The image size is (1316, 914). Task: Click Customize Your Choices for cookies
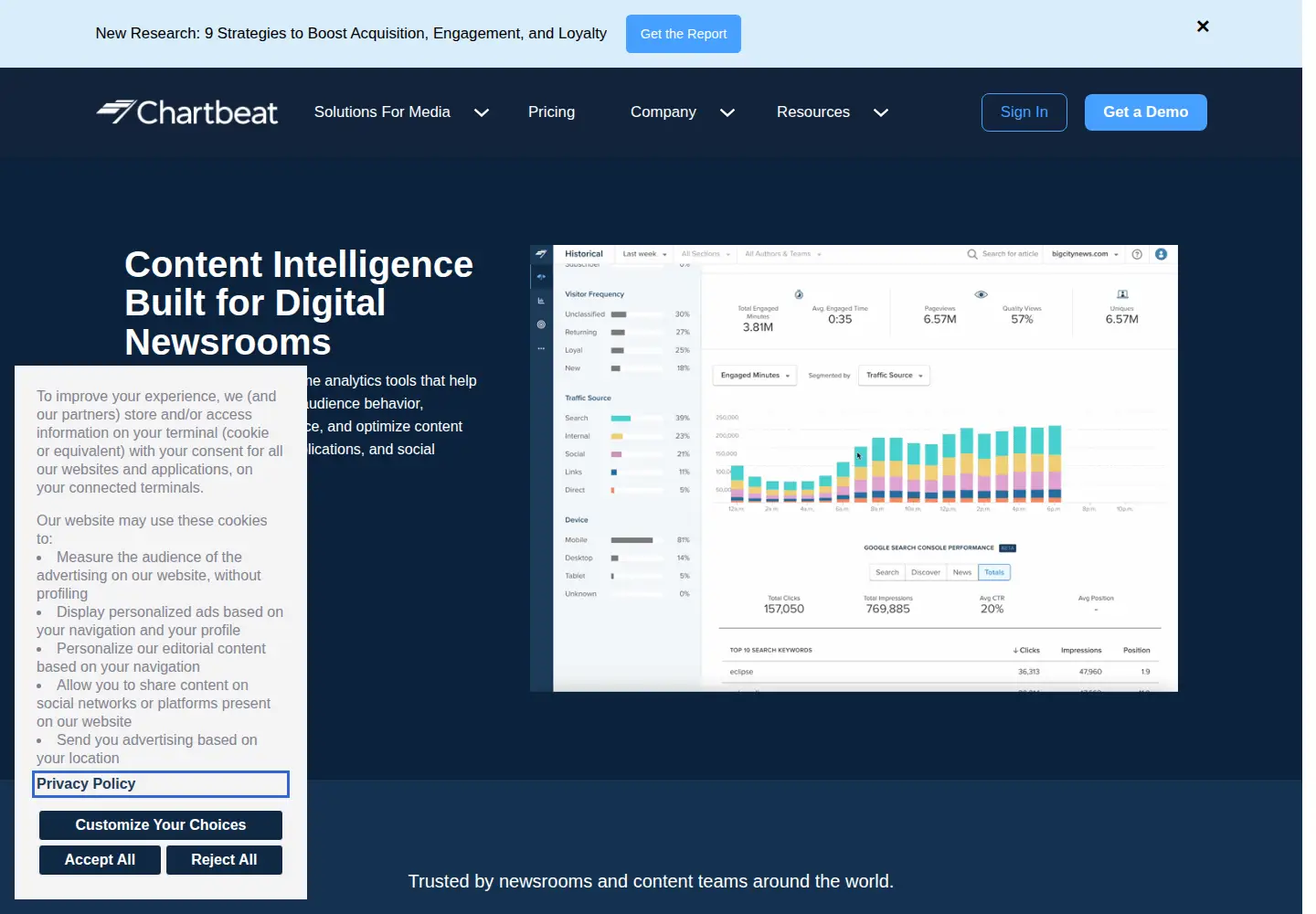click(x=161, y=825)
